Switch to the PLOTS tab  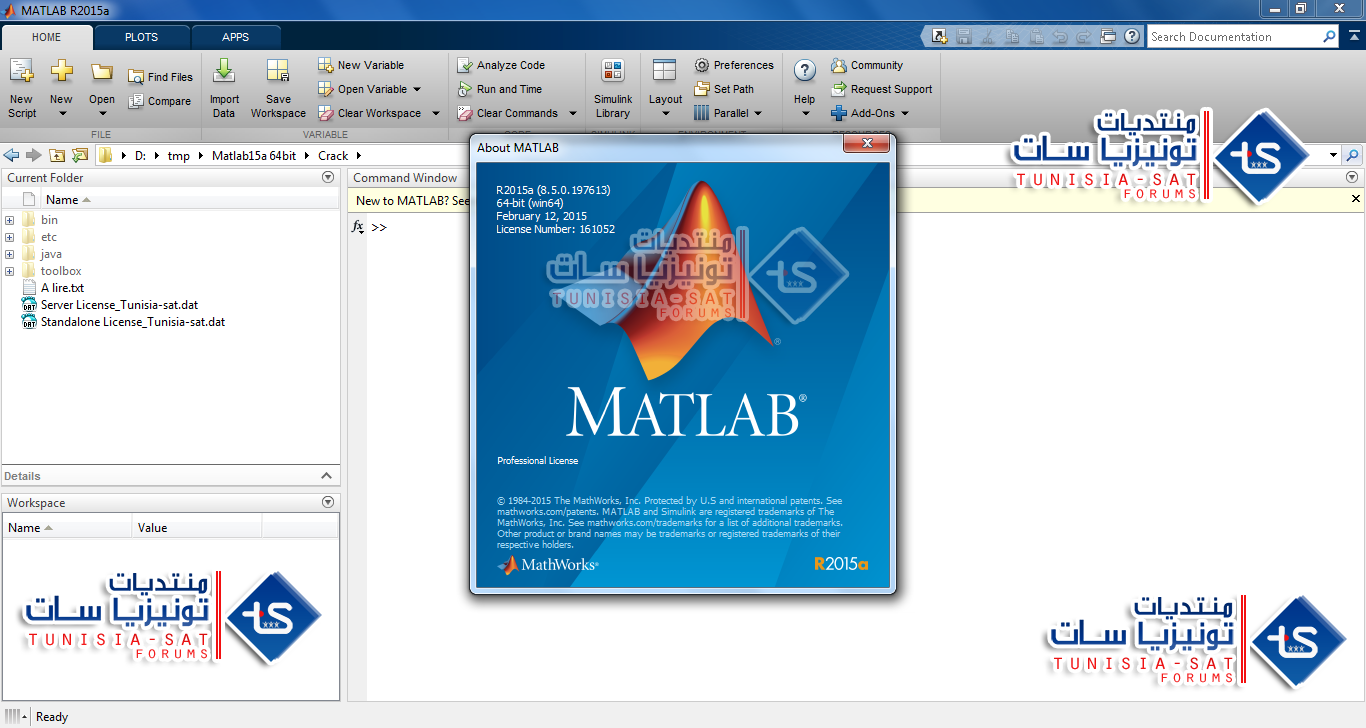pyautogui.click(x=141, y=37)
